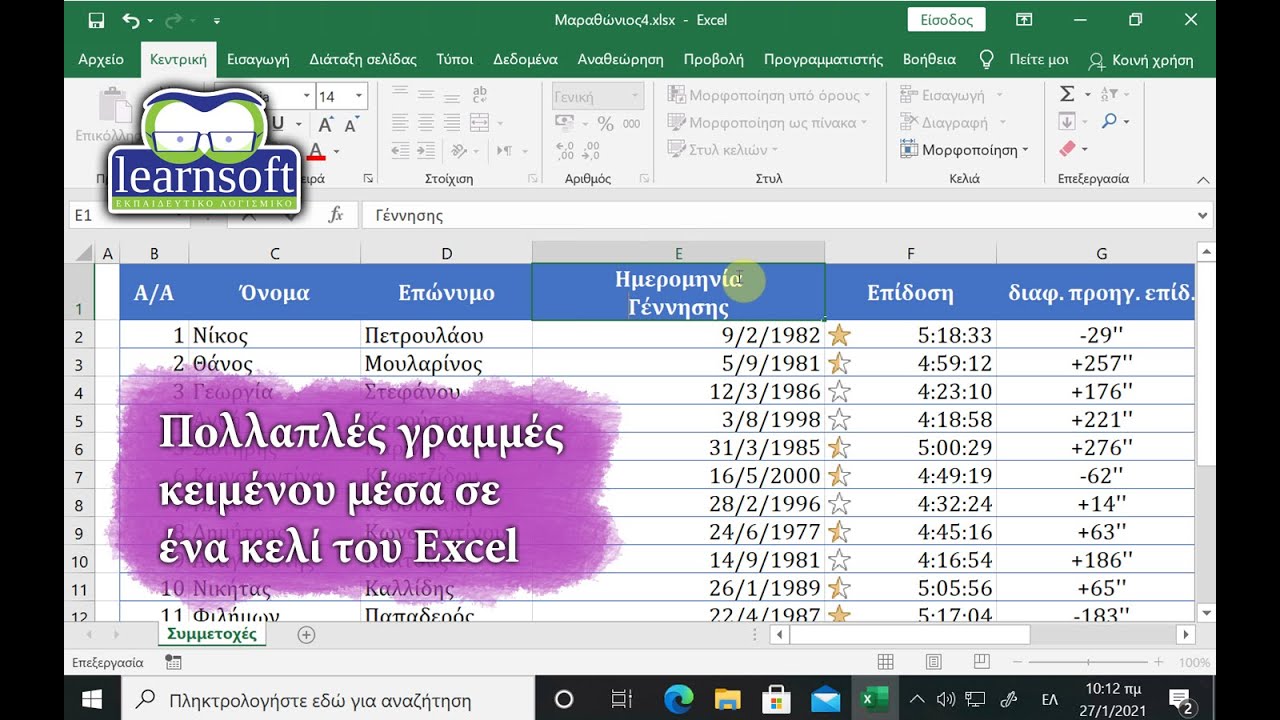The height and width of the screenshot is (720, 1280).
Task: Apply the red font color A
Action: pos(317,152)
